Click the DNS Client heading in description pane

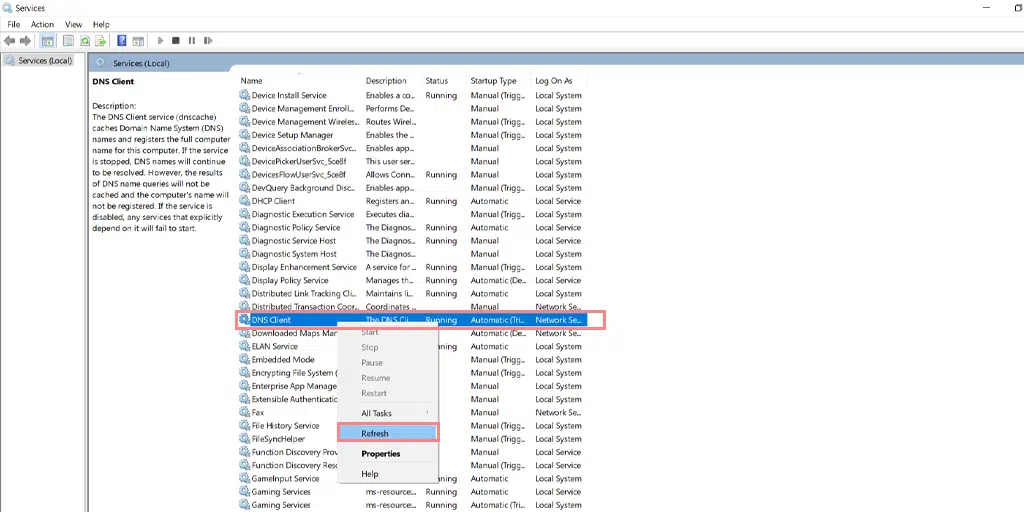click(113, 82)
